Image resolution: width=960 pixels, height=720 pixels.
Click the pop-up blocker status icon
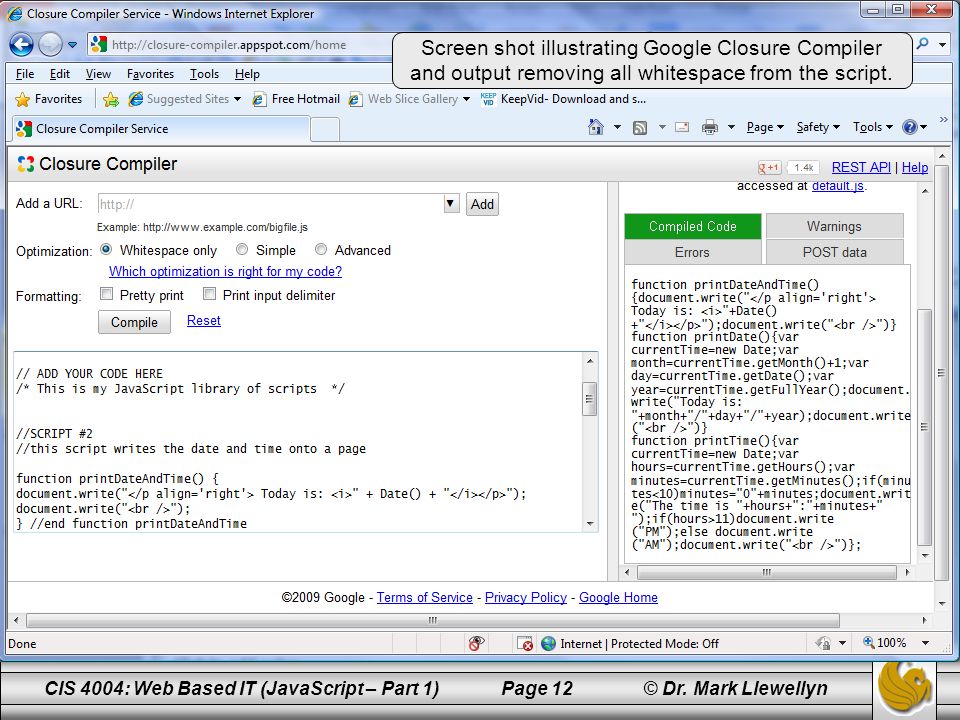(525, 643)
